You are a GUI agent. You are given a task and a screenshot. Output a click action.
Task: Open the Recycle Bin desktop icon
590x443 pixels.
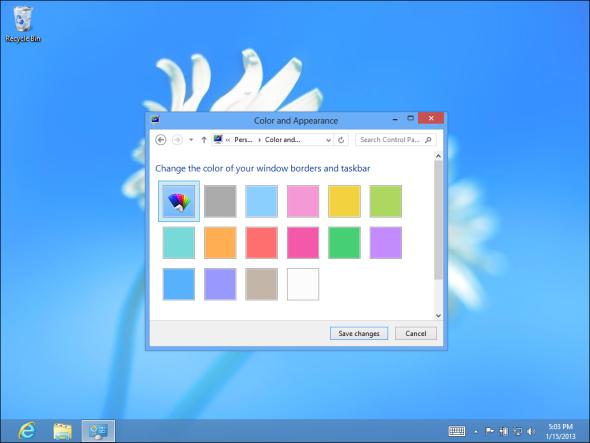pyautogui.click(x=23, y=24)
